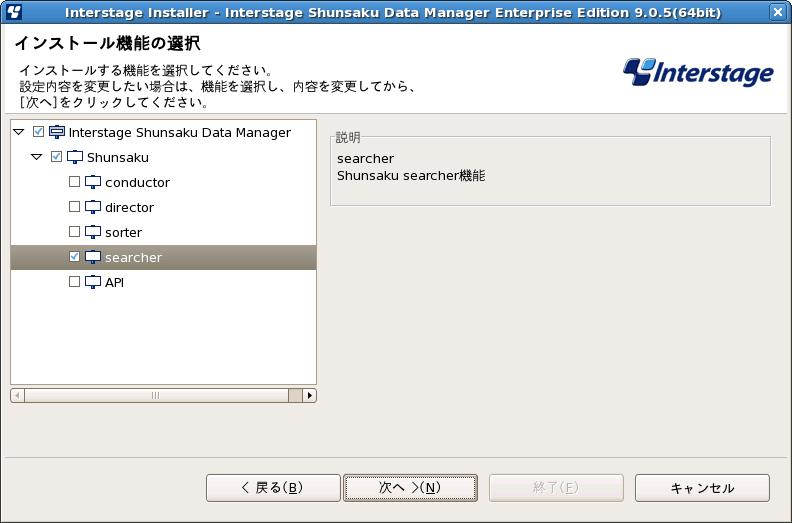Click the 戻る(B) back button
The width and height of the screenshot is (792, 523).
coord(273,488)
